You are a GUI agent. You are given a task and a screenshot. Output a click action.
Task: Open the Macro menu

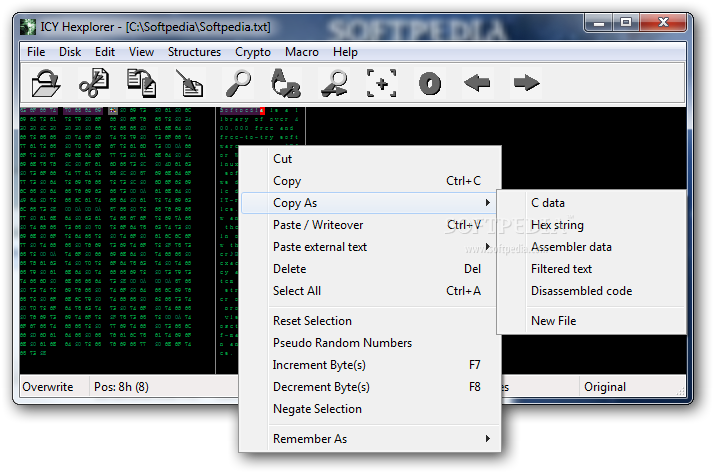click(302, 52)
